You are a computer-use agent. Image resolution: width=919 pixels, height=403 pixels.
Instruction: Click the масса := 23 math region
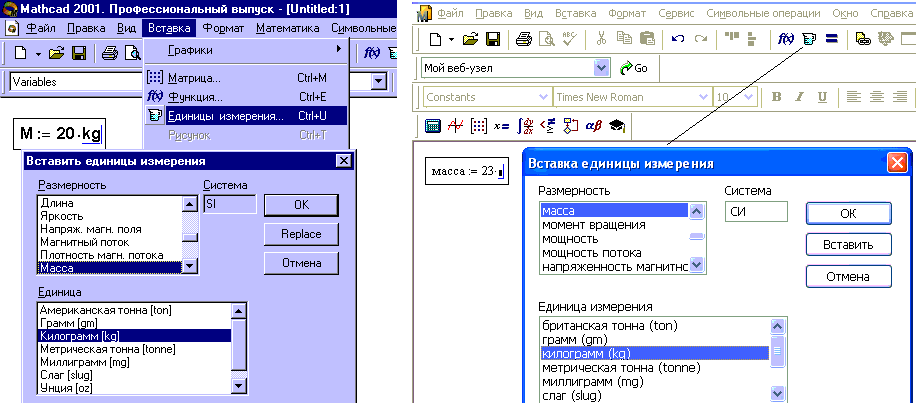pos(467,172)
